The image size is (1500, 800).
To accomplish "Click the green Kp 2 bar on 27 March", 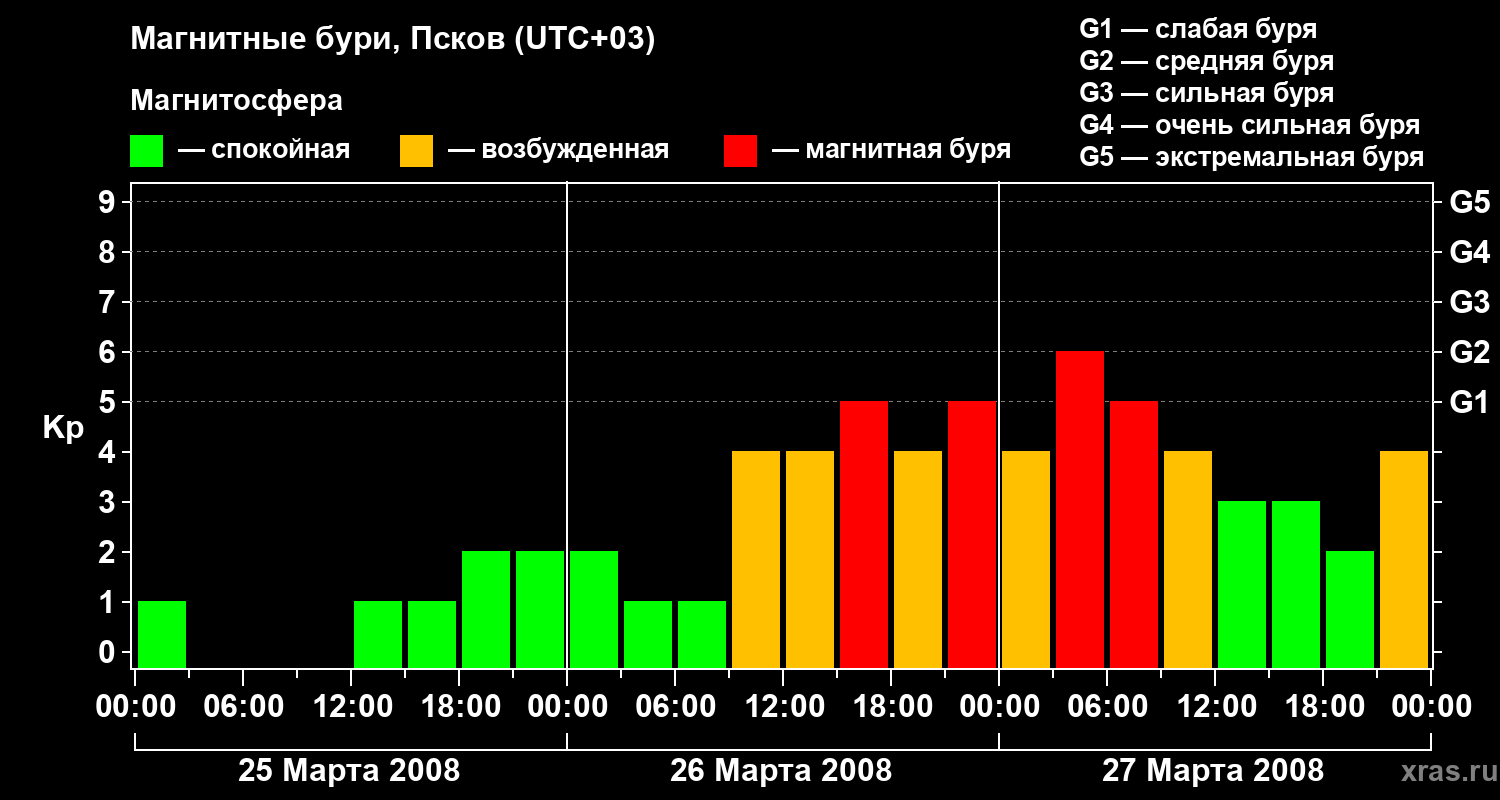I will click(x=1350, y=609).
